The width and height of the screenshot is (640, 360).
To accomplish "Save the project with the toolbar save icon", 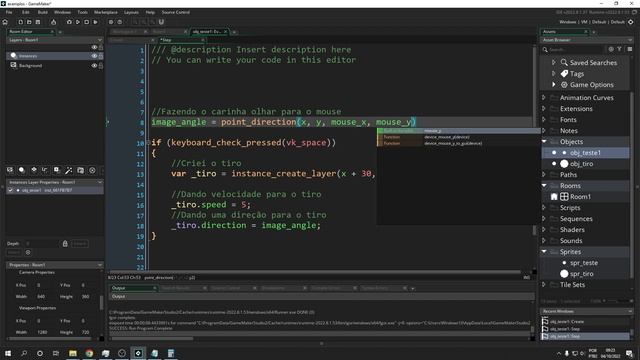I will (38, 22).
